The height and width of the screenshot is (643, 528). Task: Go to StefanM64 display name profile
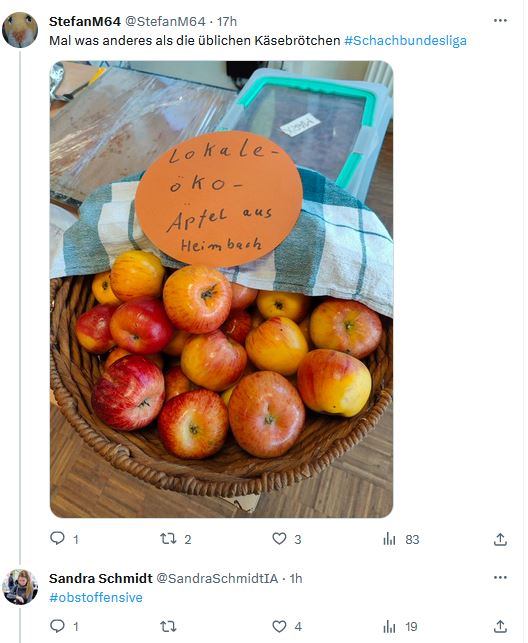(85, 21)
